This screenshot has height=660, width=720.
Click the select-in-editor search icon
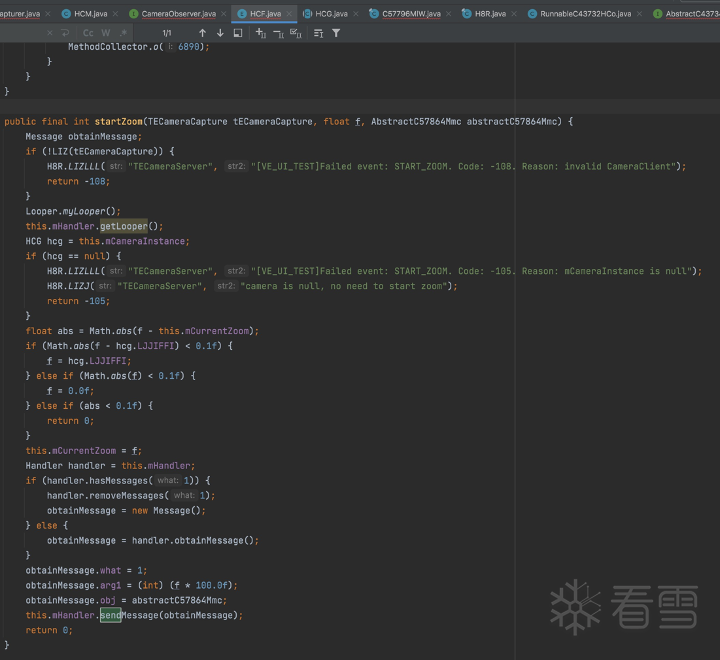238,33
